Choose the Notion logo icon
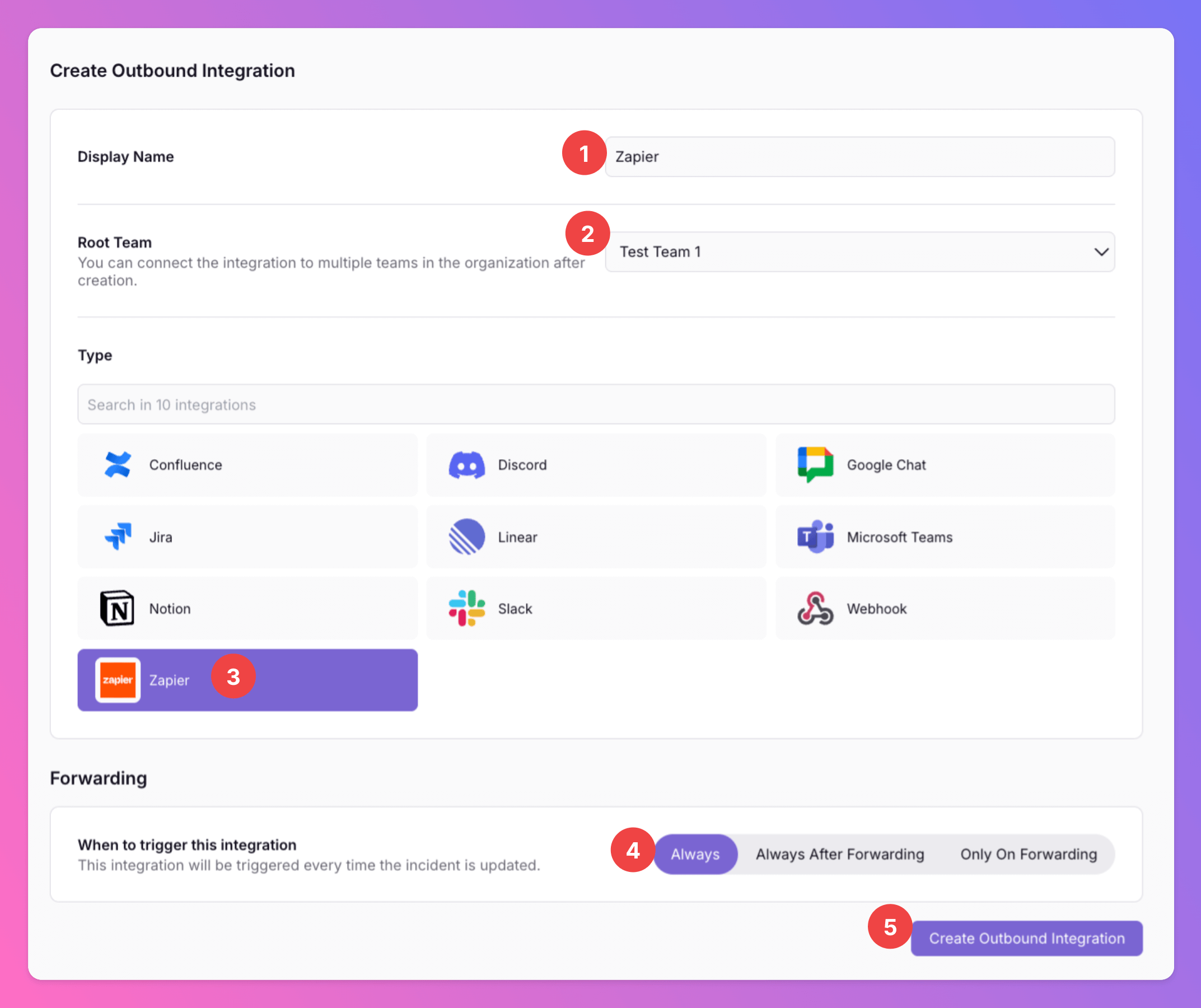The image size is (1201, 1008). click(x=117, y=608)
